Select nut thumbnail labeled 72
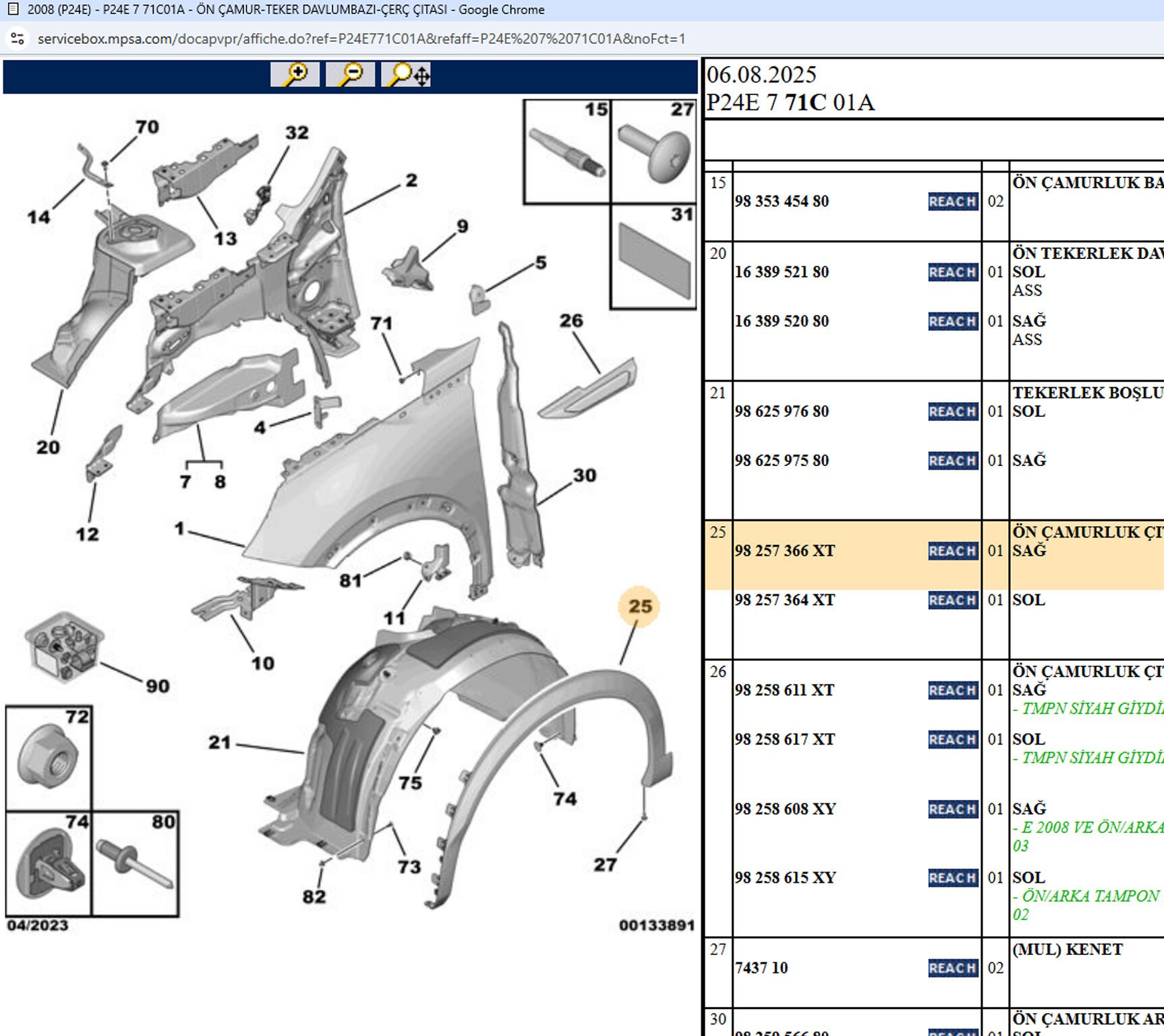 pyautogui.click(x=49, y=758)
